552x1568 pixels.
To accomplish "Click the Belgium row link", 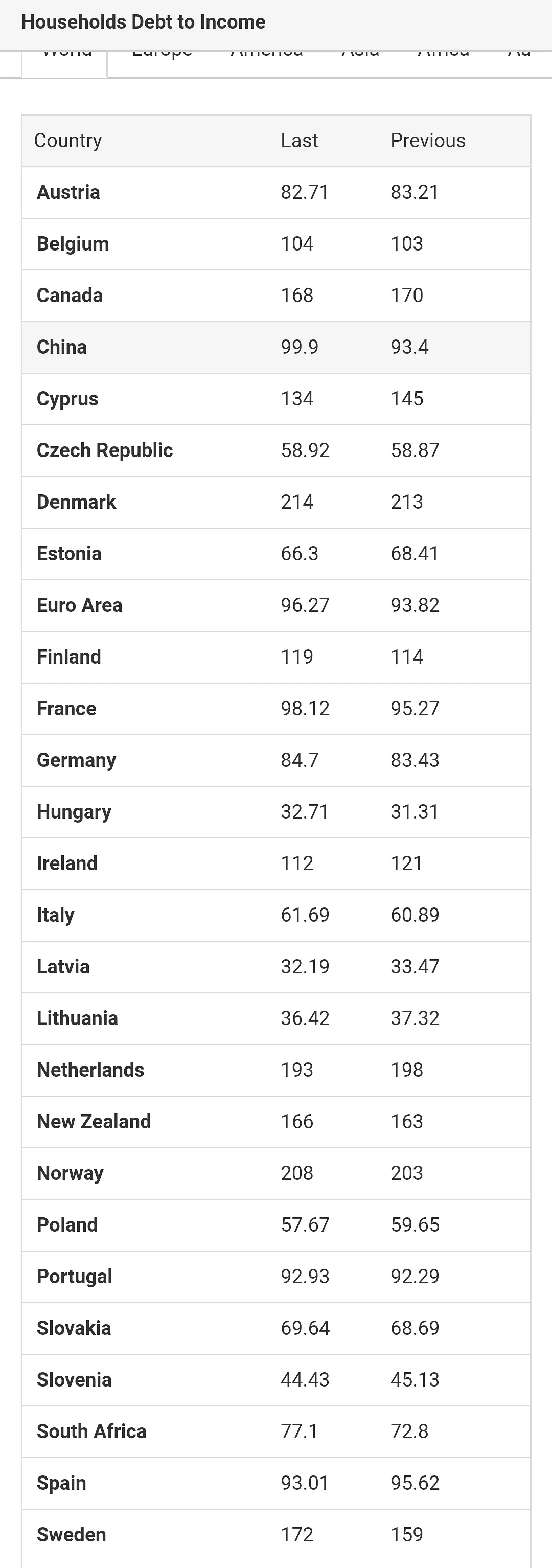I will (x=73, y=244).
